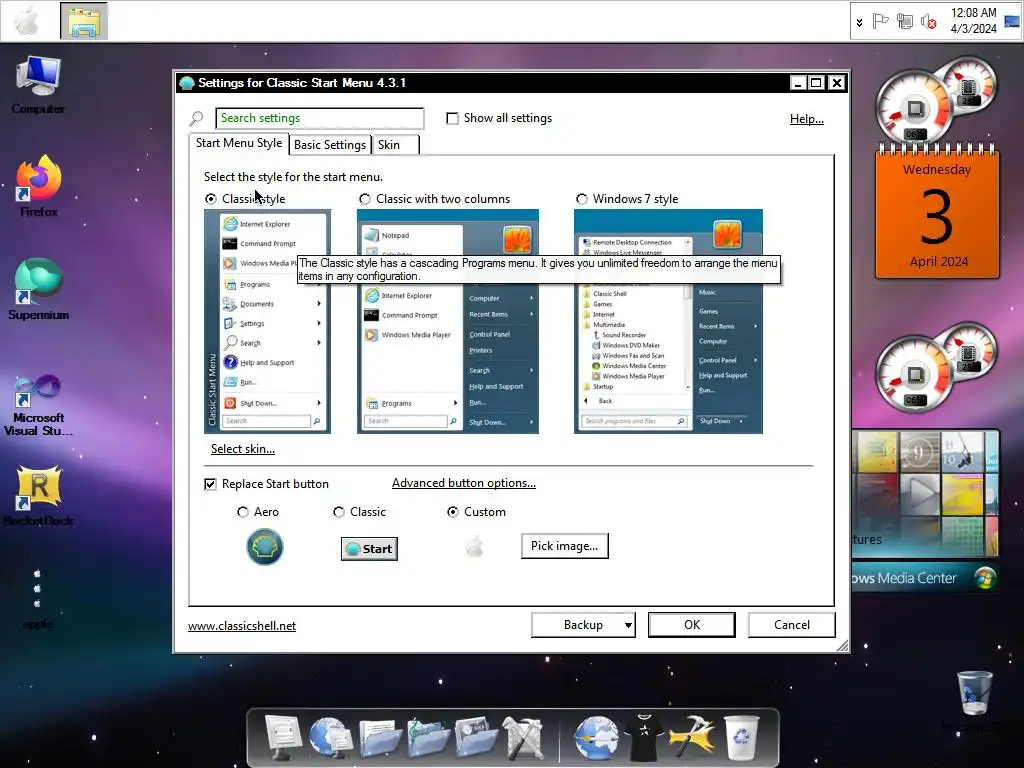Viewport: 1024px width, 768px height.
Task: Click the Aero shell button preview image
Action: [264, 547]
